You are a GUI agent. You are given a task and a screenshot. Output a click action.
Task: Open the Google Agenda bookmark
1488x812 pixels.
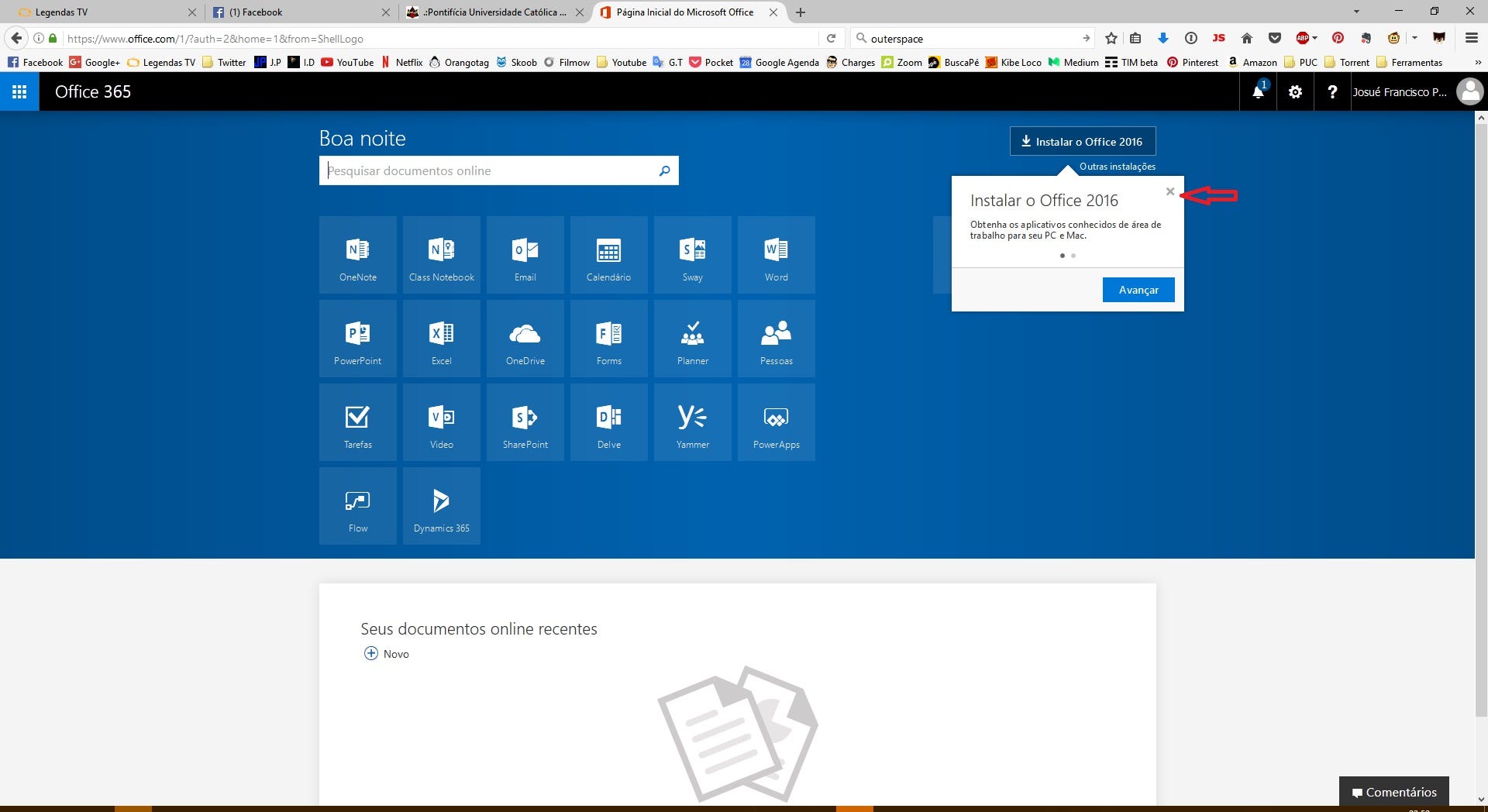tap(780, 62)
